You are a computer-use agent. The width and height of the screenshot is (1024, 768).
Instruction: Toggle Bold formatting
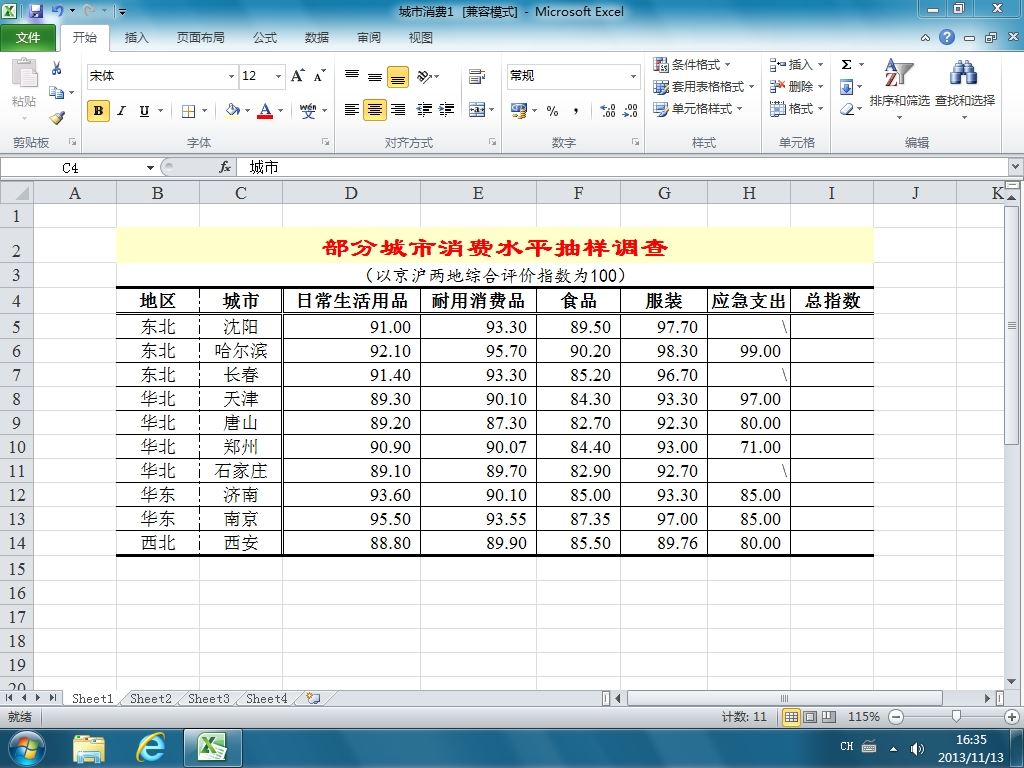pyautogui.click(x=98, y=111)
